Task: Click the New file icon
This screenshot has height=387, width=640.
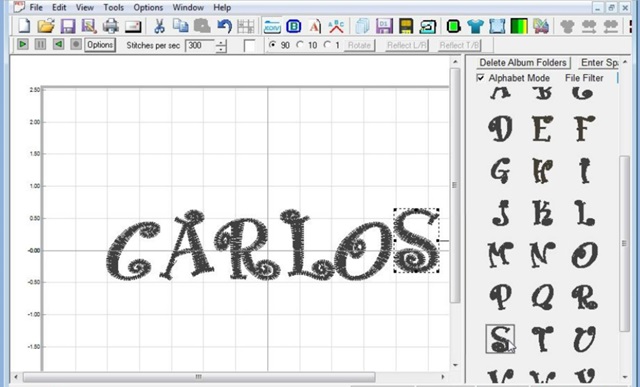Action: (x=24, y=26)
